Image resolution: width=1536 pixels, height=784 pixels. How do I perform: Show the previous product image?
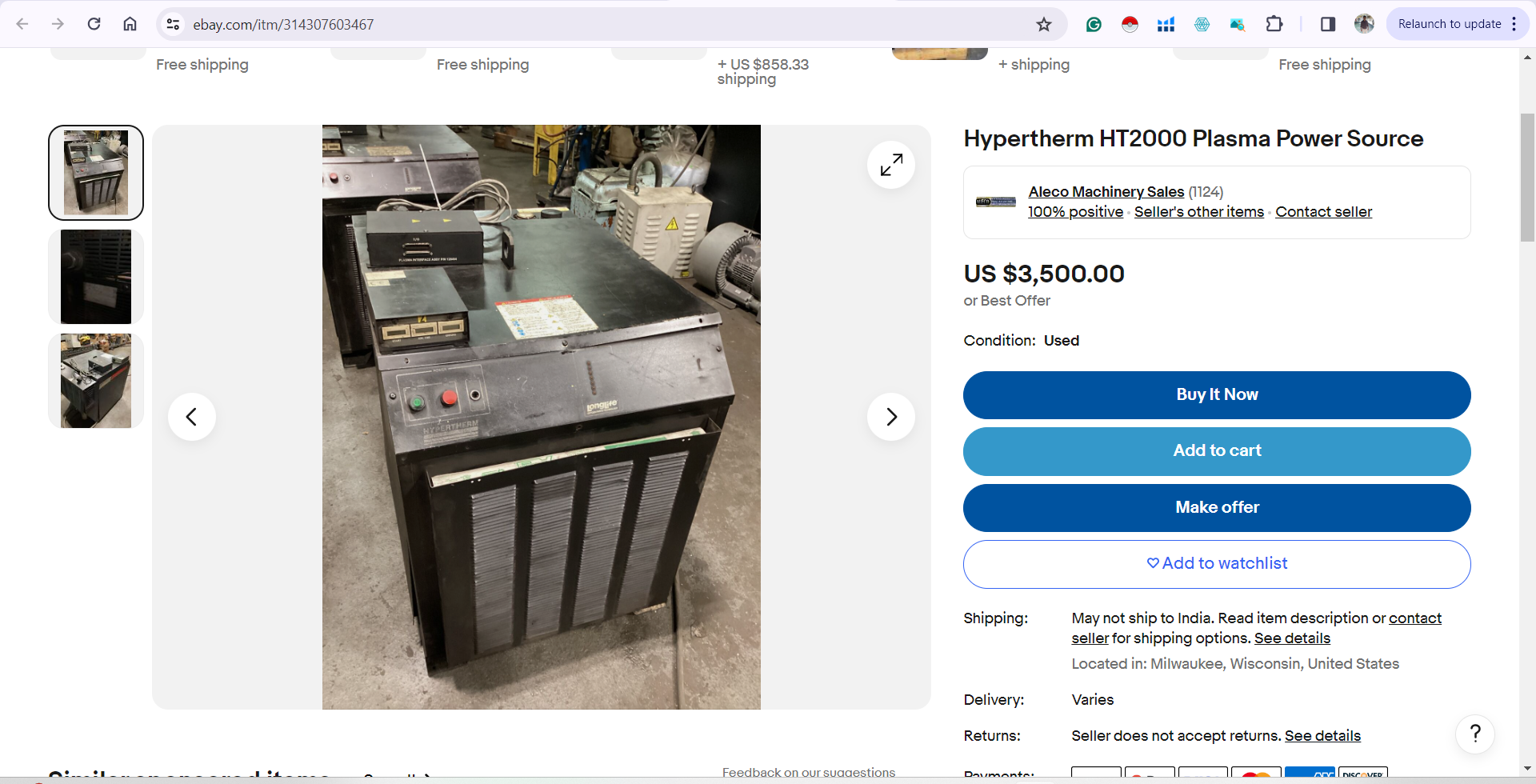point(192,417)
